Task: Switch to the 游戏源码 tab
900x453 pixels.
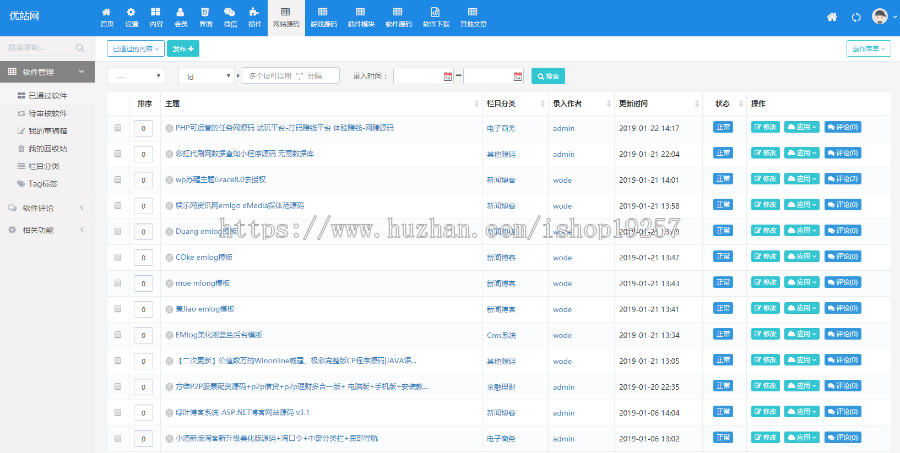Action: click(x=323, y=17)
